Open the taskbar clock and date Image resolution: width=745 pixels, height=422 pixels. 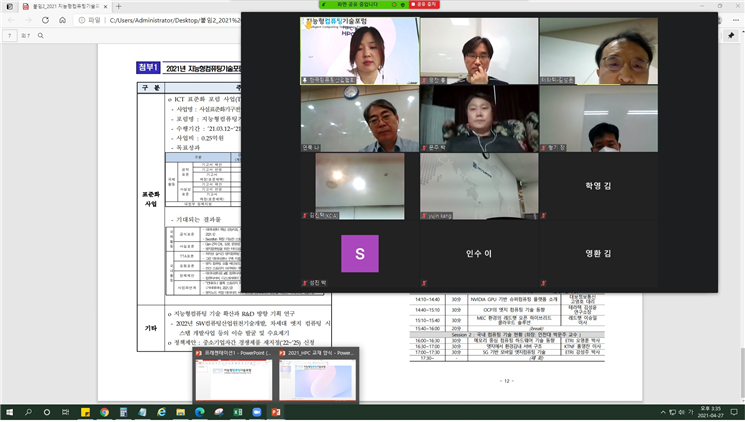(711, 412)
